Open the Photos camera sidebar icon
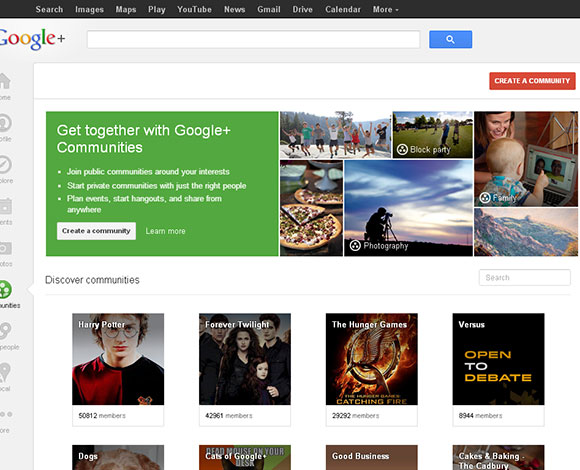This screenshot has width=580, height=470. 5,248
